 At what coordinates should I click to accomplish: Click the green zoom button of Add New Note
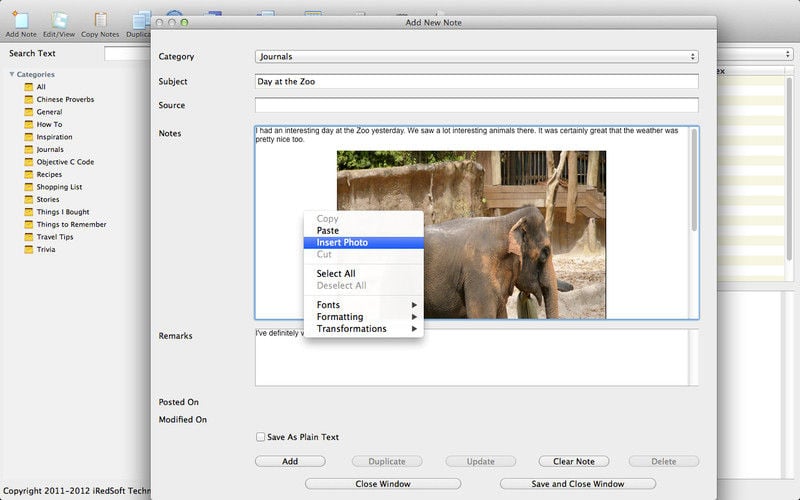pos(184,22)
